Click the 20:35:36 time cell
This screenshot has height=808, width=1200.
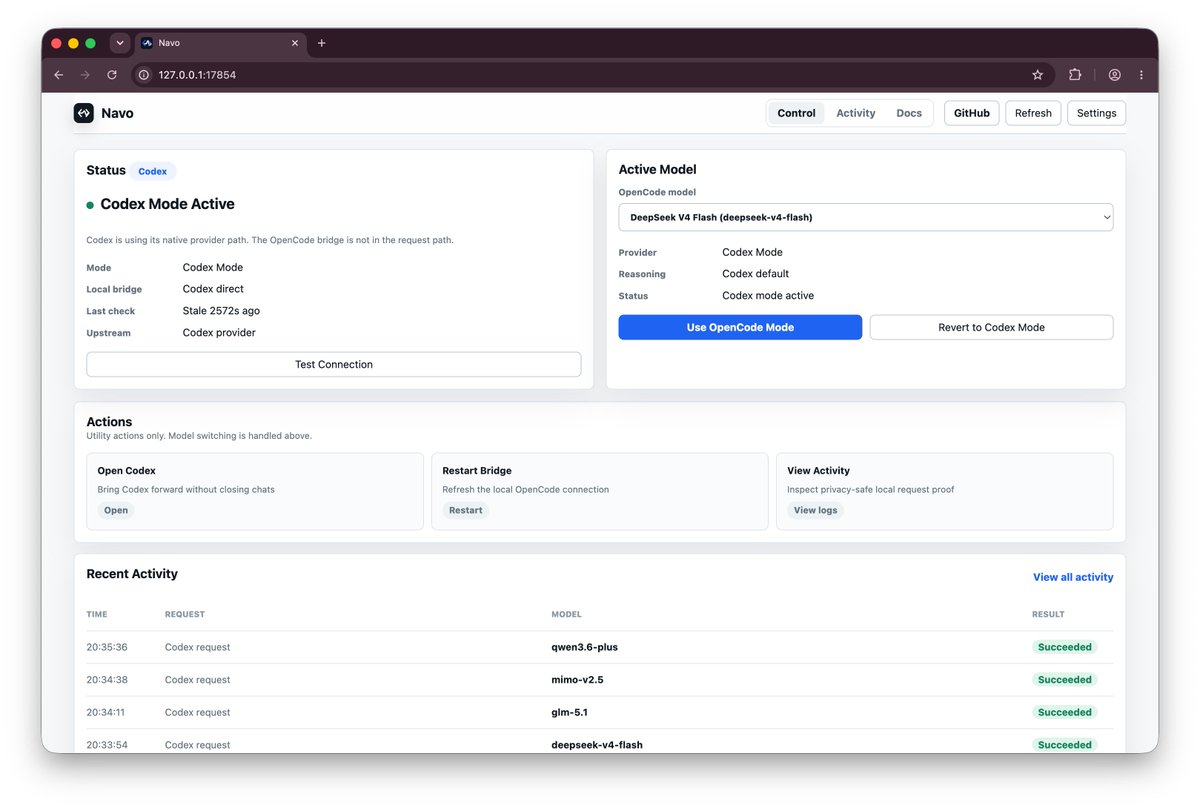tap(107, 647)
